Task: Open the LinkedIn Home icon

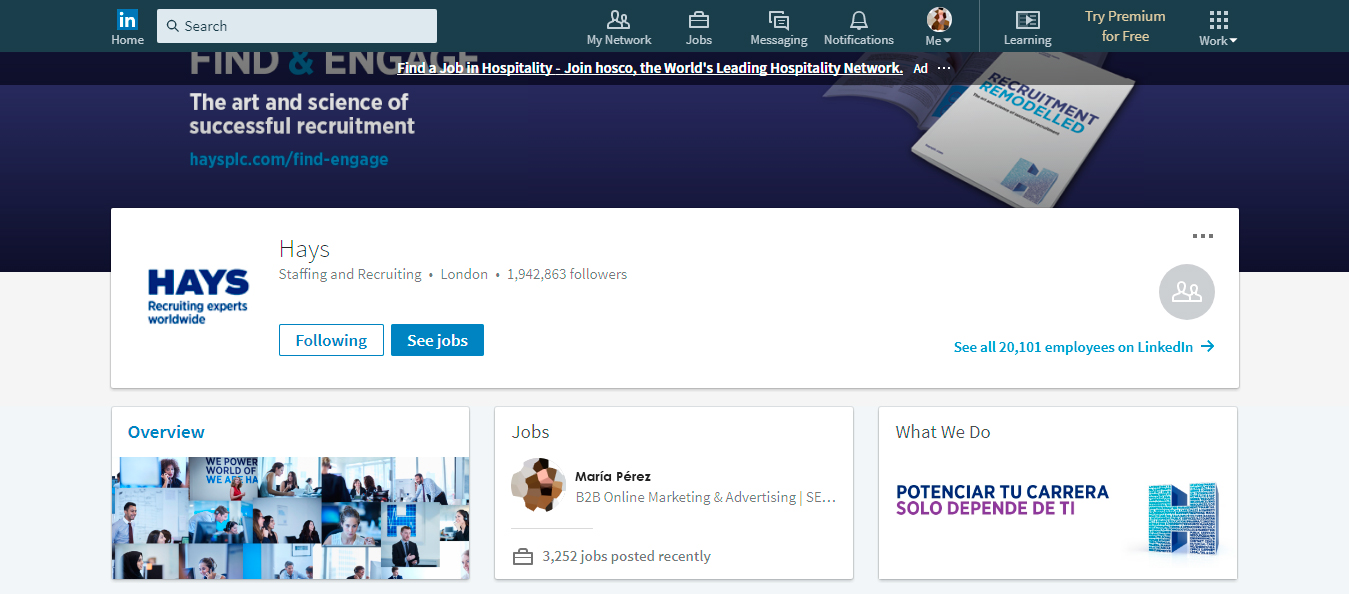Action: (127, 18)
